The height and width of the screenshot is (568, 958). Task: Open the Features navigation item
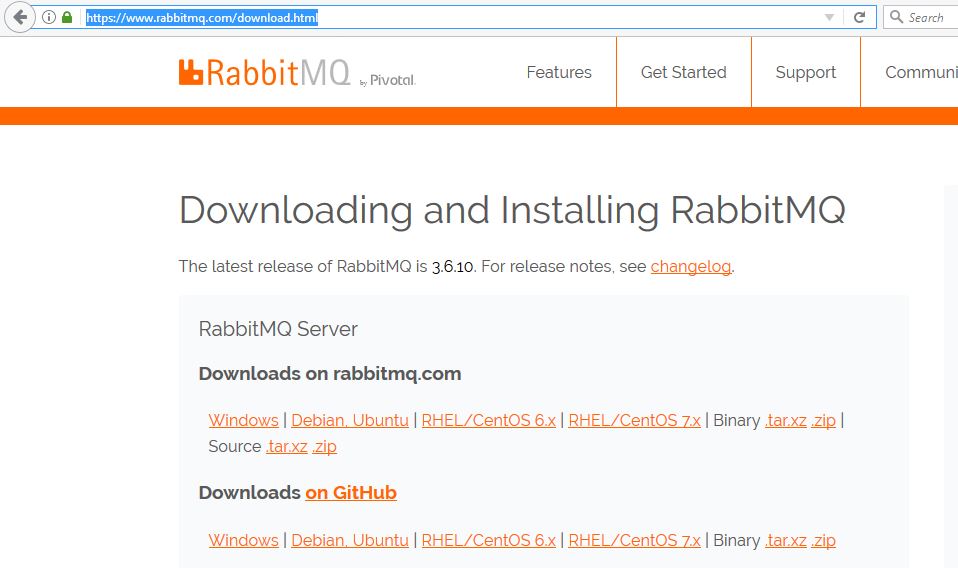pyautogui.click(x=559, y=72)
